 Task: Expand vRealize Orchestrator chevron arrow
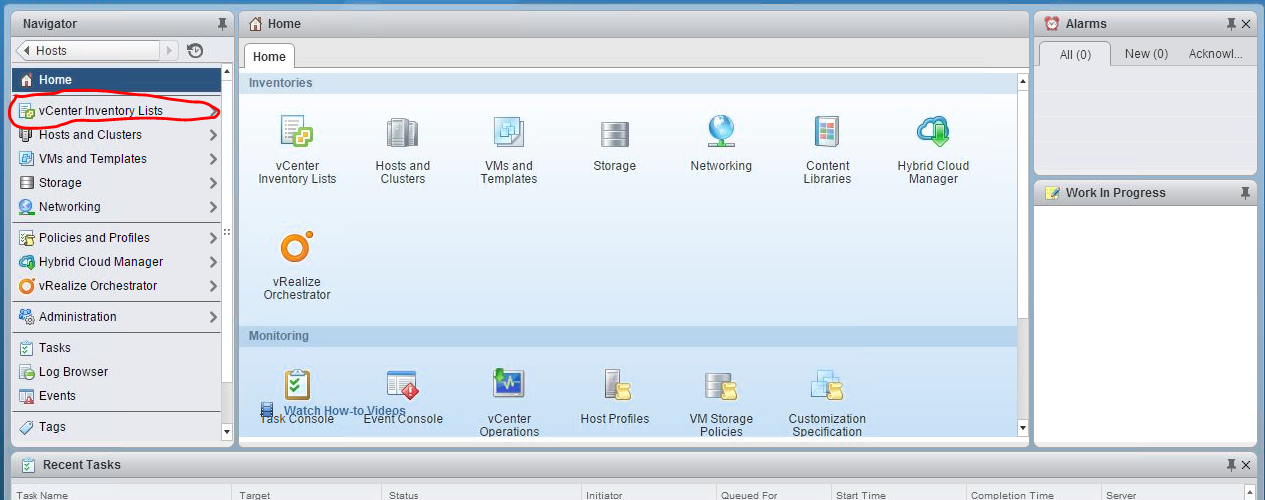click(213, 286)
